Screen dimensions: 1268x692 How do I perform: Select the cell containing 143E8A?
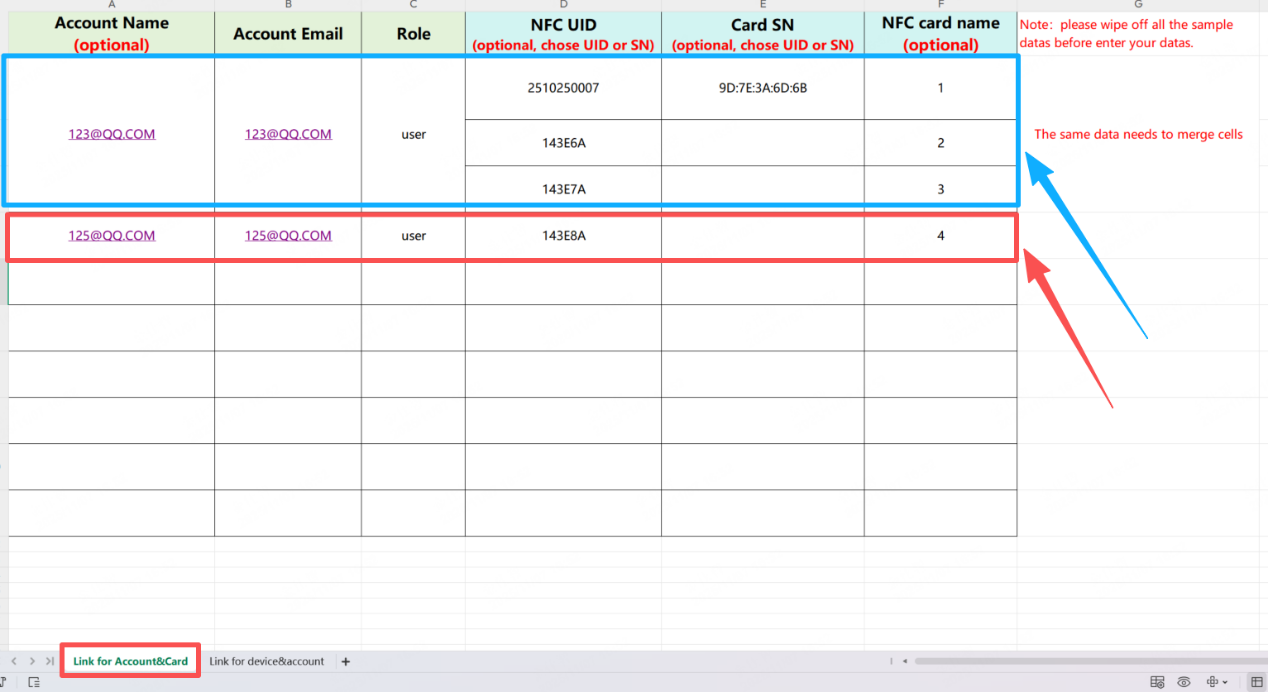(563, 236)
